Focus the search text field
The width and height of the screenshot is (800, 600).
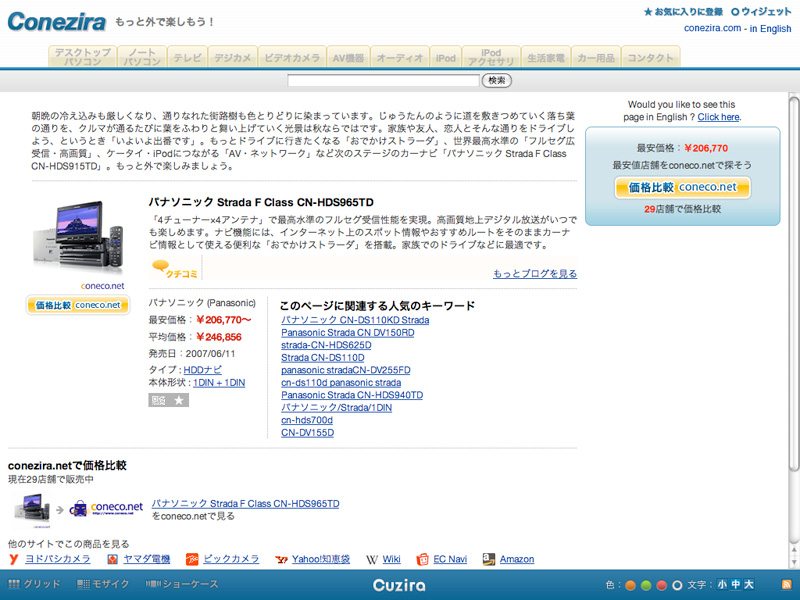pyautogui.click(x=383, y=80)
